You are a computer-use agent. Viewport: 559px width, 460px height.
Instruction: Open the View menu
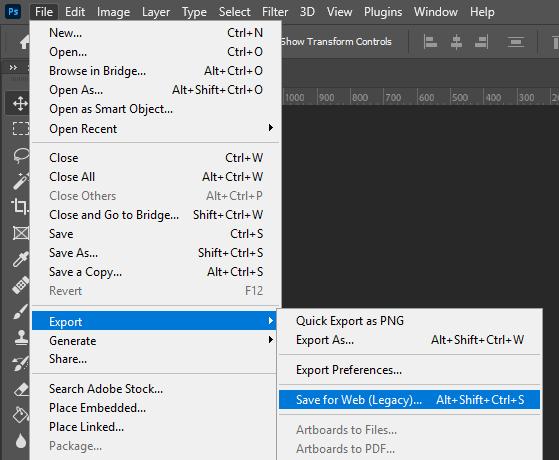coord(339,12)
